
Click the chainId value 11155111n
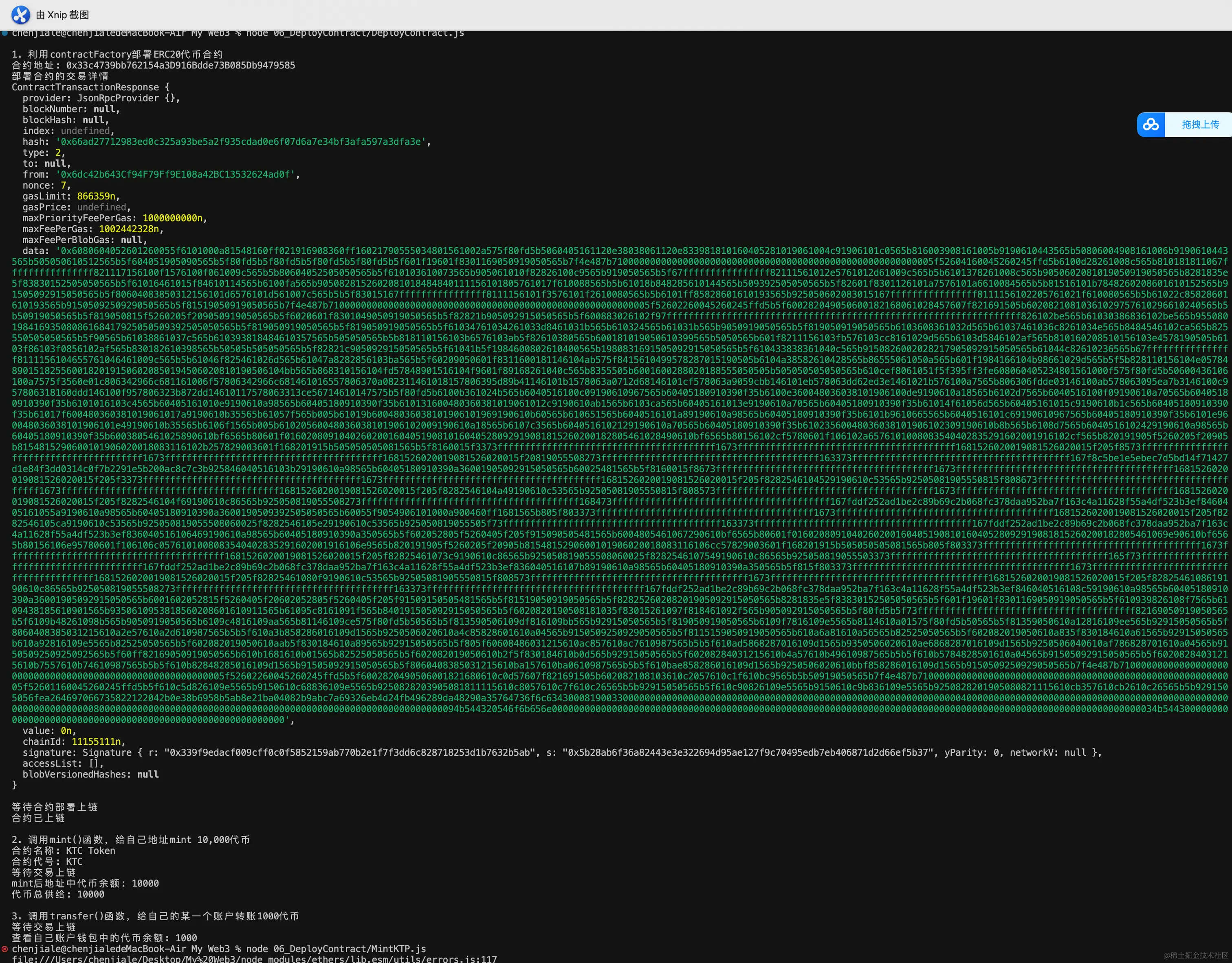tap(96, 741)
